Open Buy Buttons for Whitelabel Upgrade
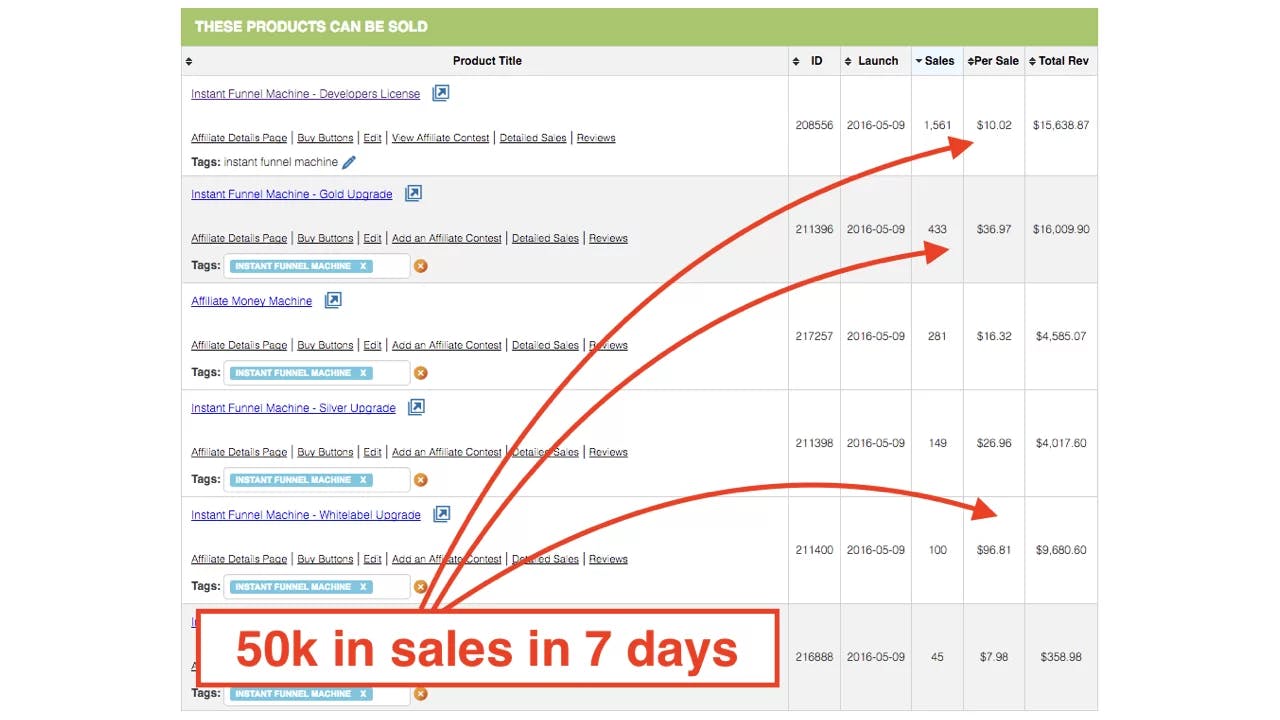The height and width of the screenshot is (720, 1280). click(x=325, y=559)
